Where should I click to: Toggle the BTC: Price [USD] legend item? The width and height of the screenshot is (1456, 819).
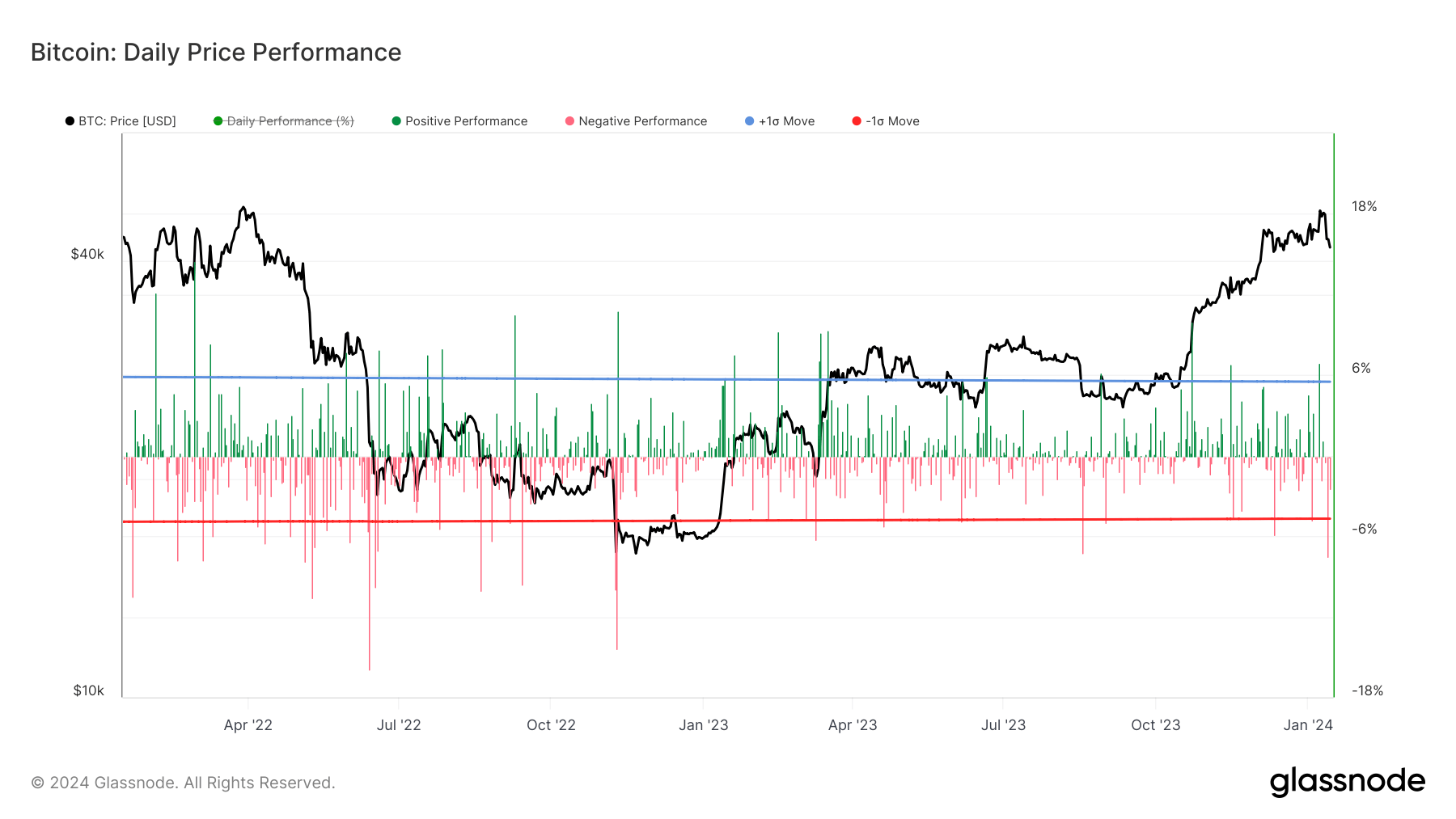(125, 120)
